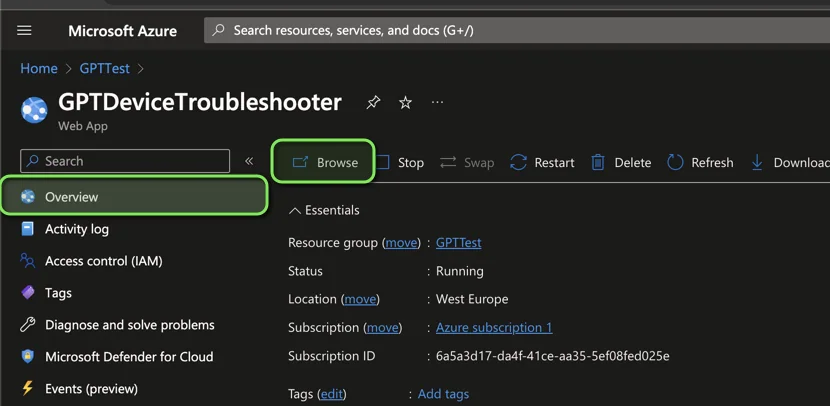The image size is (830, 406).
Task: Open Events (preview)
Action: pyautogui.click(x=92, y=389)
